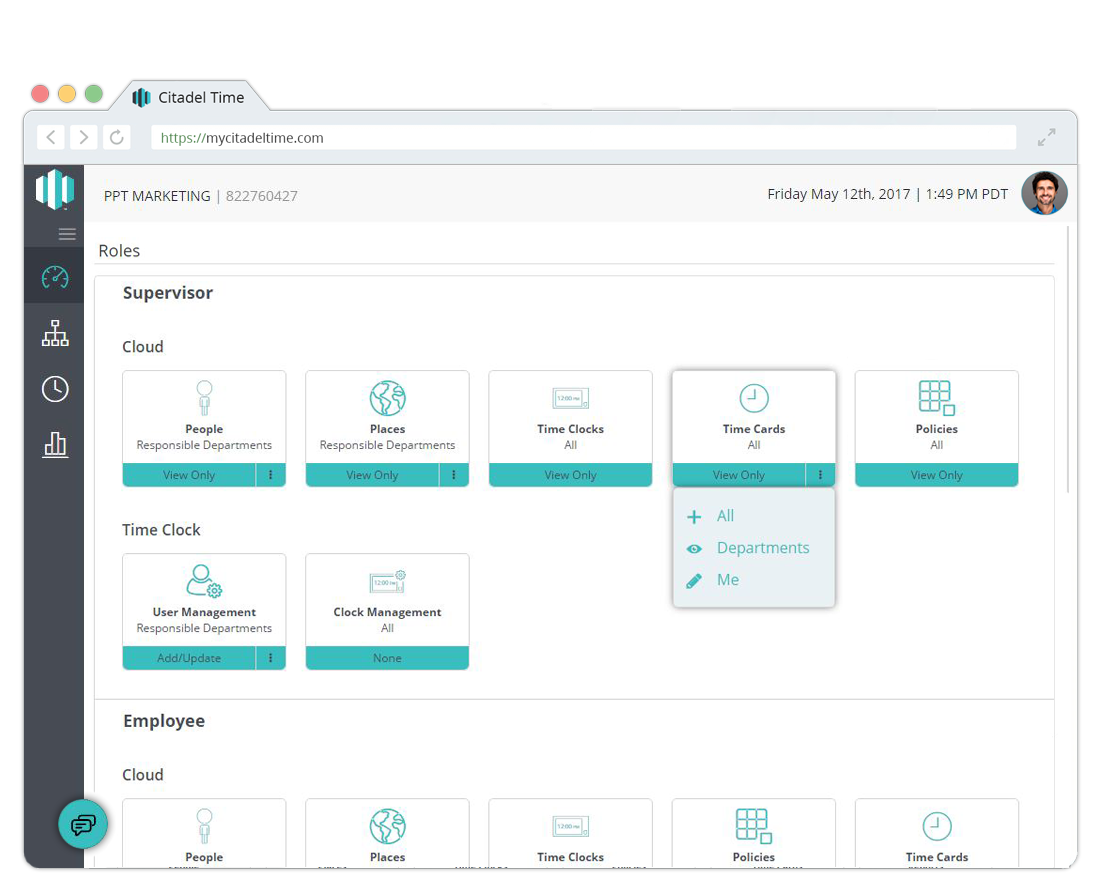1100x883 pixels.
Task: Click the reports bar chart sidebar icon
Action: click(x=54, y=445)
